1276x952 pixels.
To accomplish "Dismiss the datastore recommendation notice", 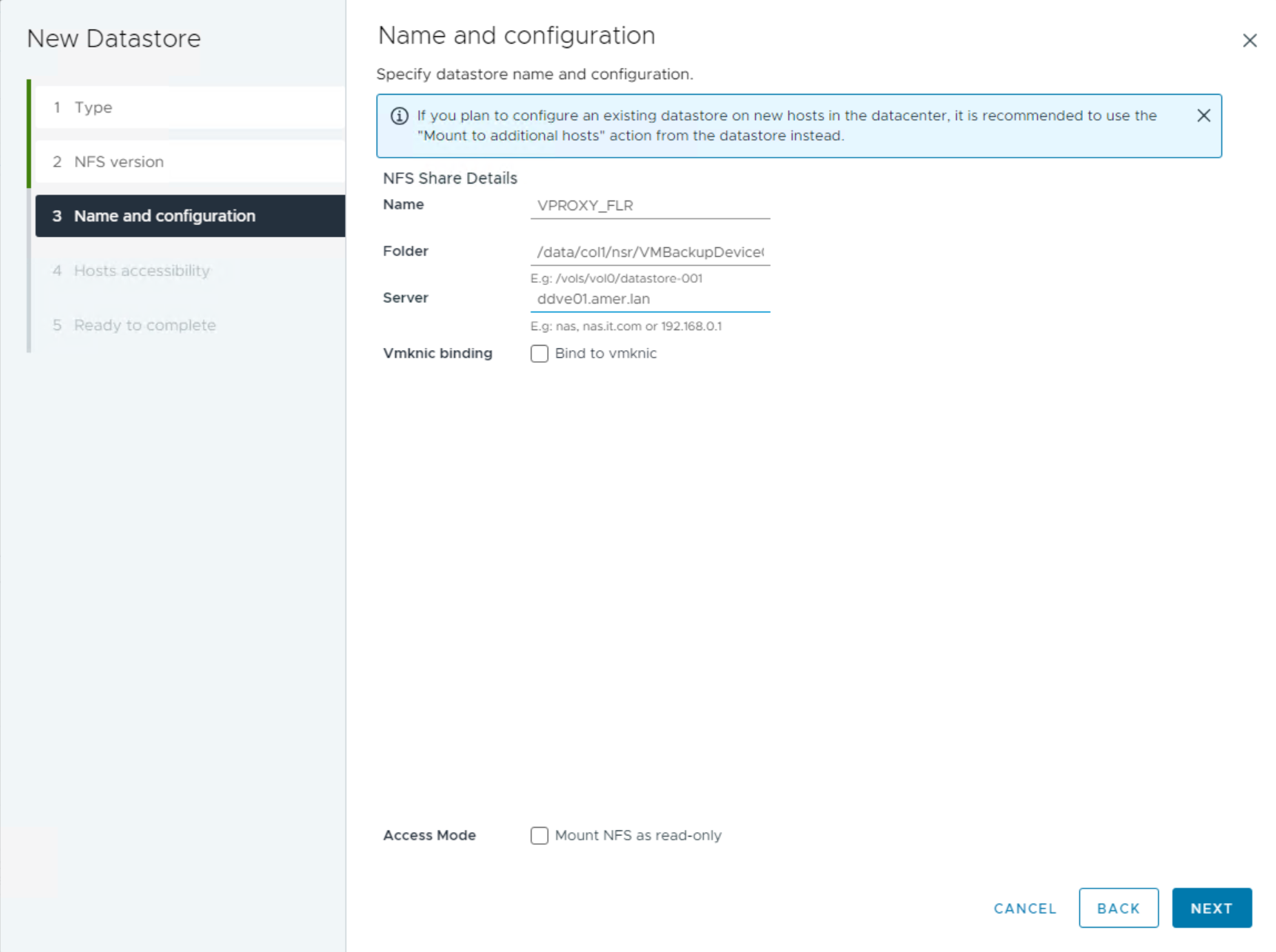I will 1203,115.
